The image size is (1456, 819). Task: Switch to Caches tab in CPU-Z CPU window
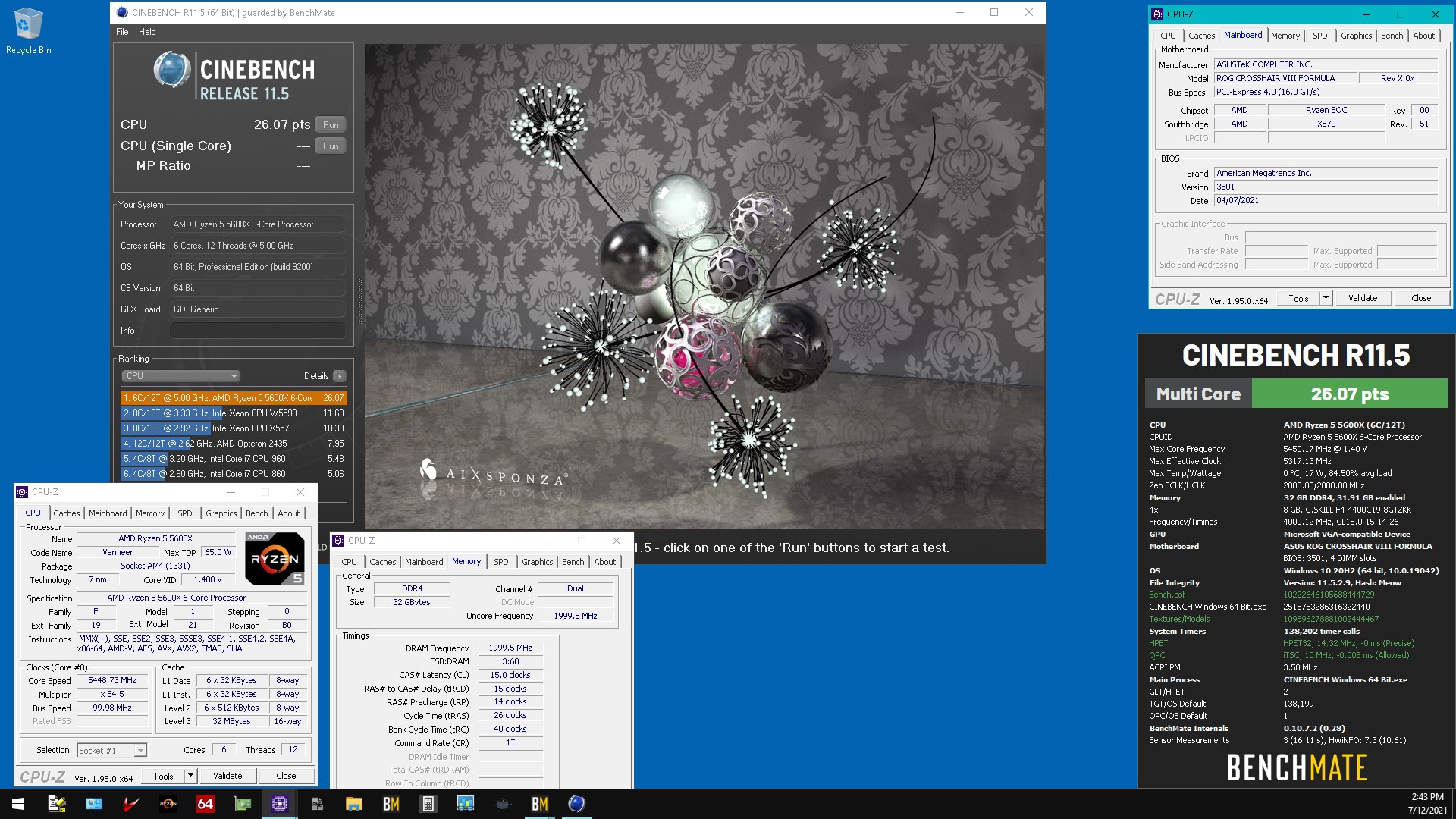[67, 513]
